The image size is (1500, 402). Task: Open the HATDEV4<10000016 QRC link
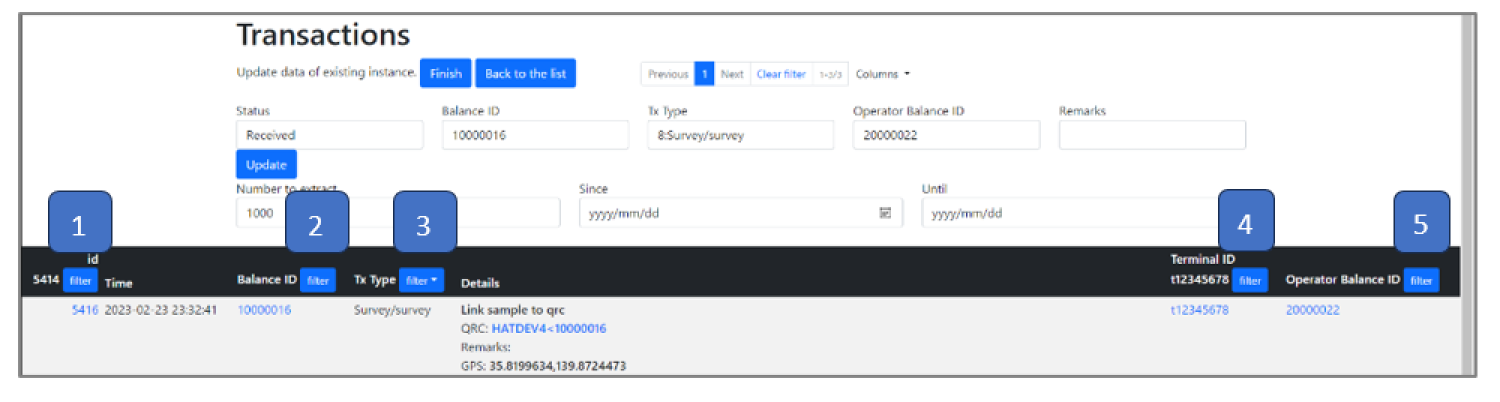tap(548, 329)
